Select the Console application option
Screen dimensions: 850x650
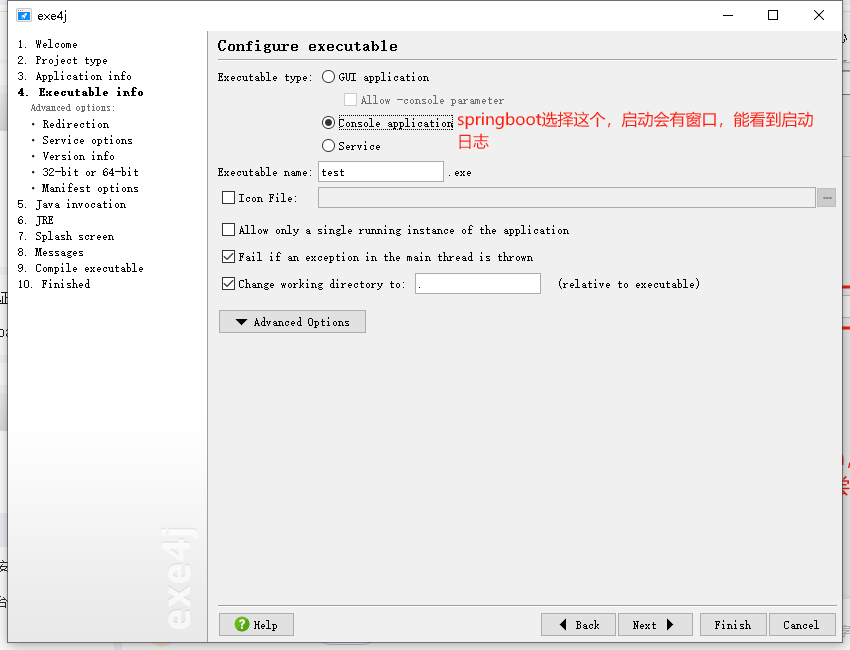pos(328,123)
